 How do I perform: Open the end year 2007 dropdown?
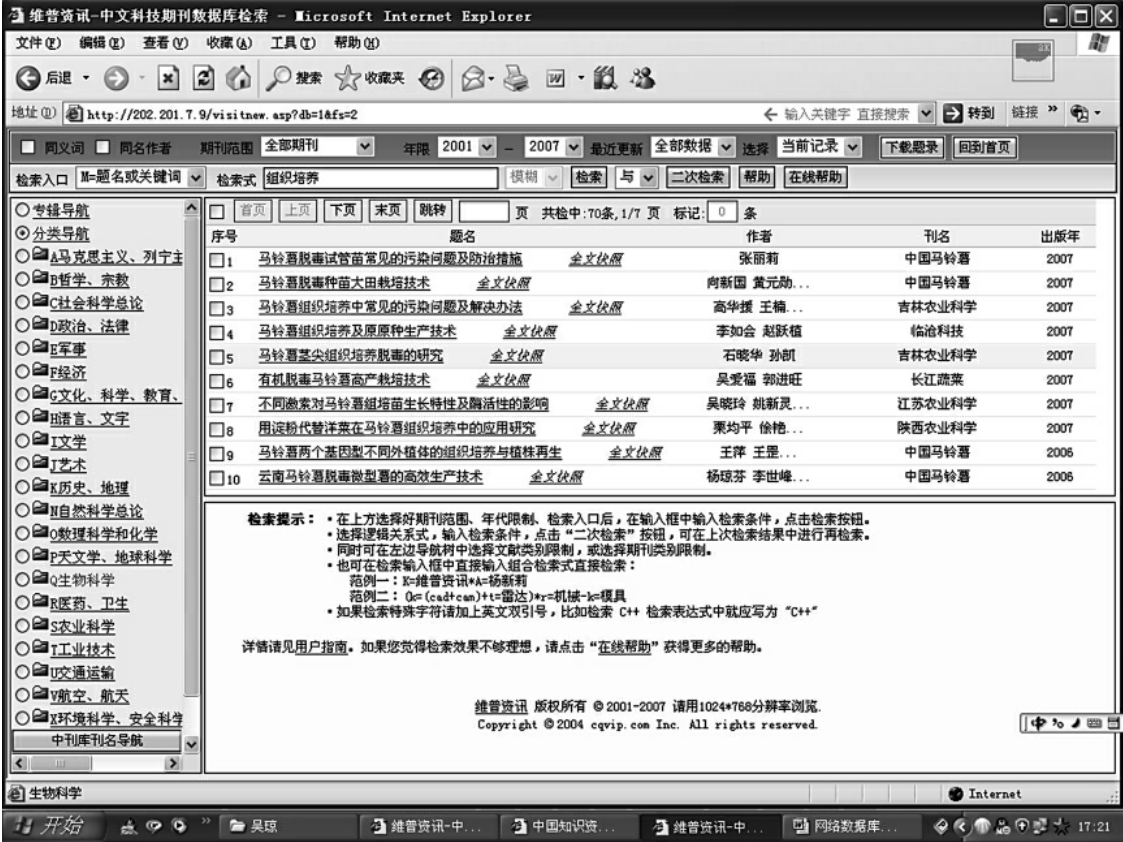pos(574,147)
